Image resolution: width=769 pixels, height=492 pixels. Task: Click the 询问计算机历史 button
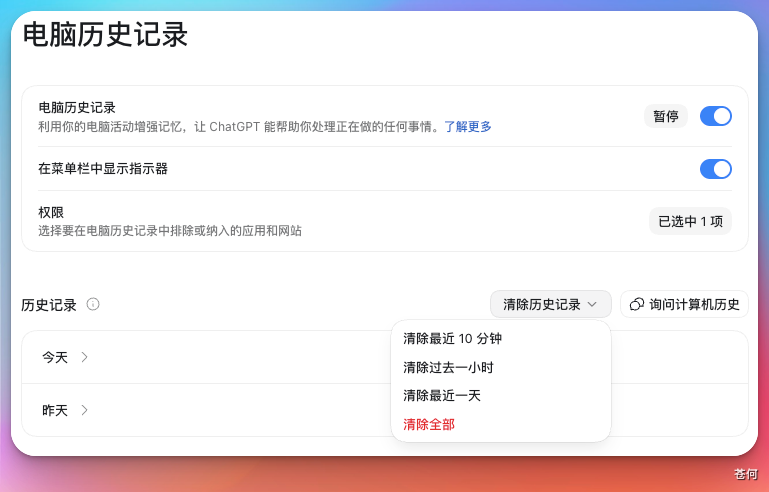[684, 305]
